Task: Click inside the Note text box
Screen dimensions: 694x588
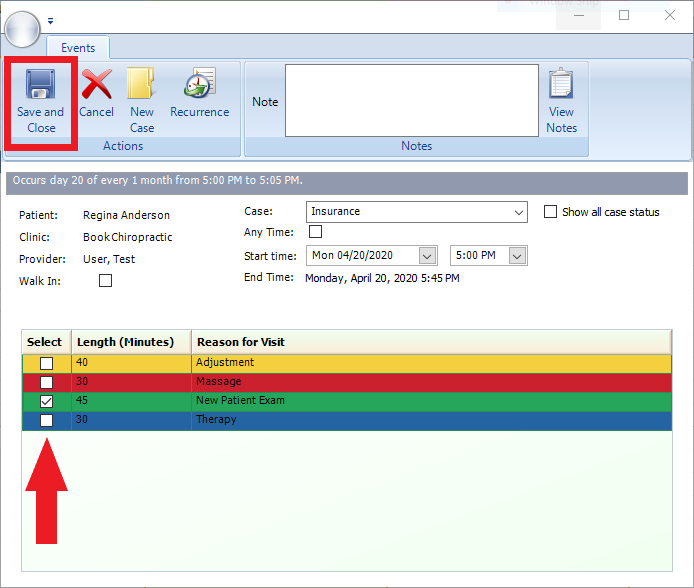Action: (412, 100)
